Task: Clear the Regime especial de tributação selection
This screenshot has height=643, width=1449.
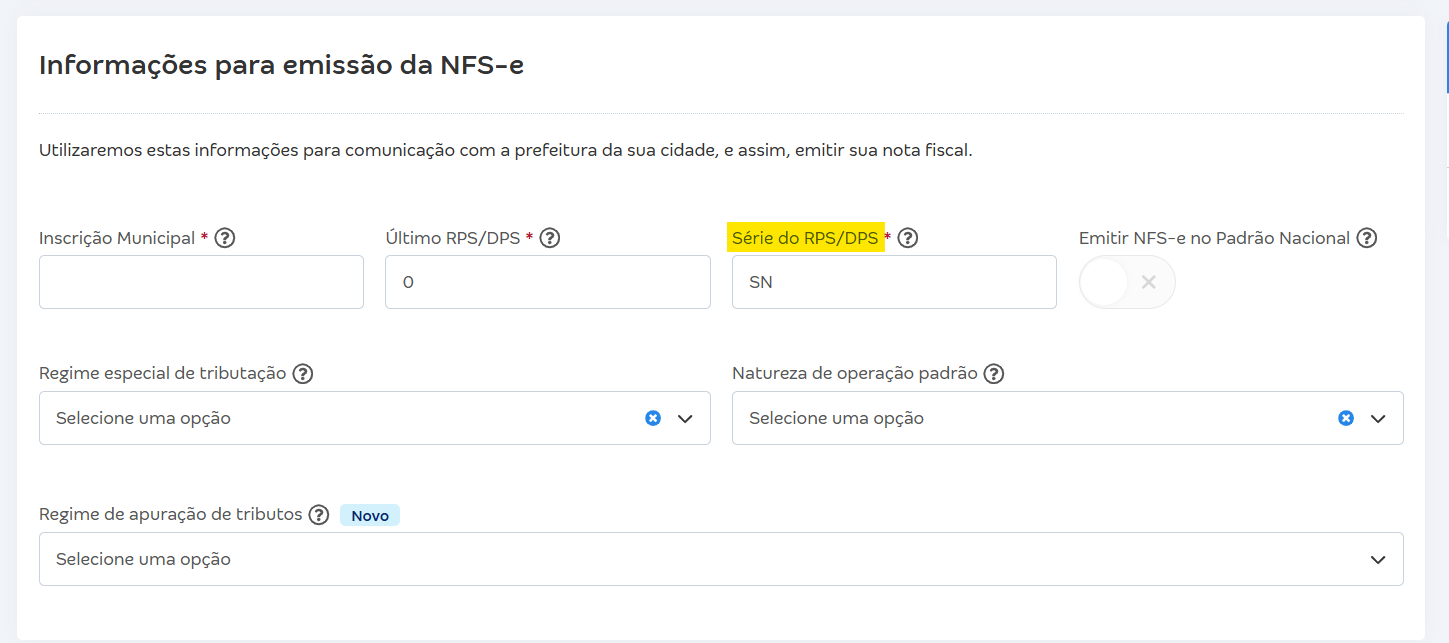Action: pyautogui.click(x=653, y=417)
